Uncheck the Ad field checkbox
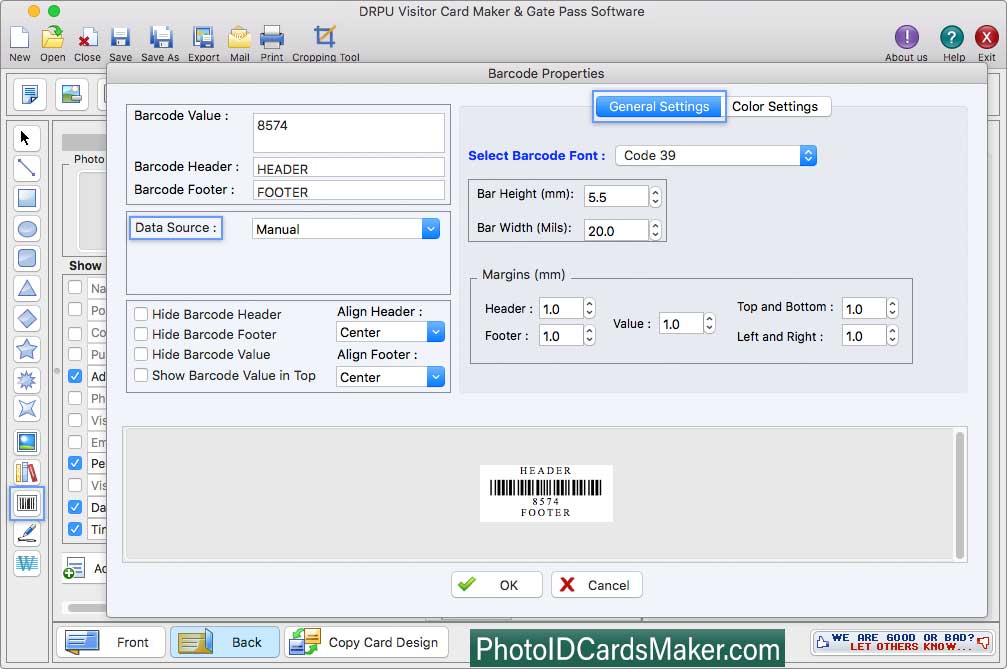 [75, 376]
